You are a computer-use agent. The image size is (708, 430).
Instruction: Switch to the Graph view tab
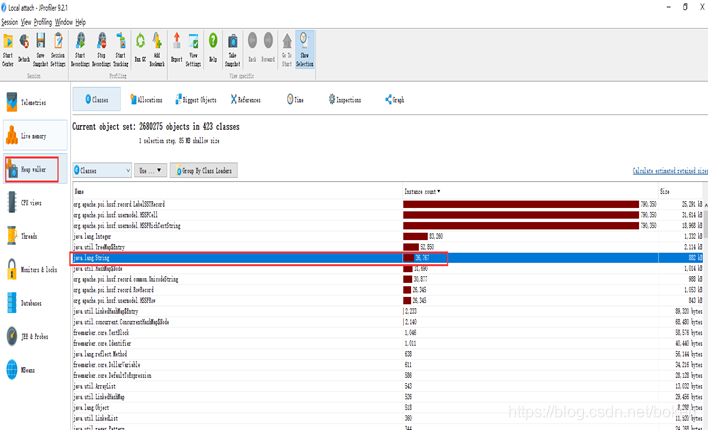(x=395, y=99)
